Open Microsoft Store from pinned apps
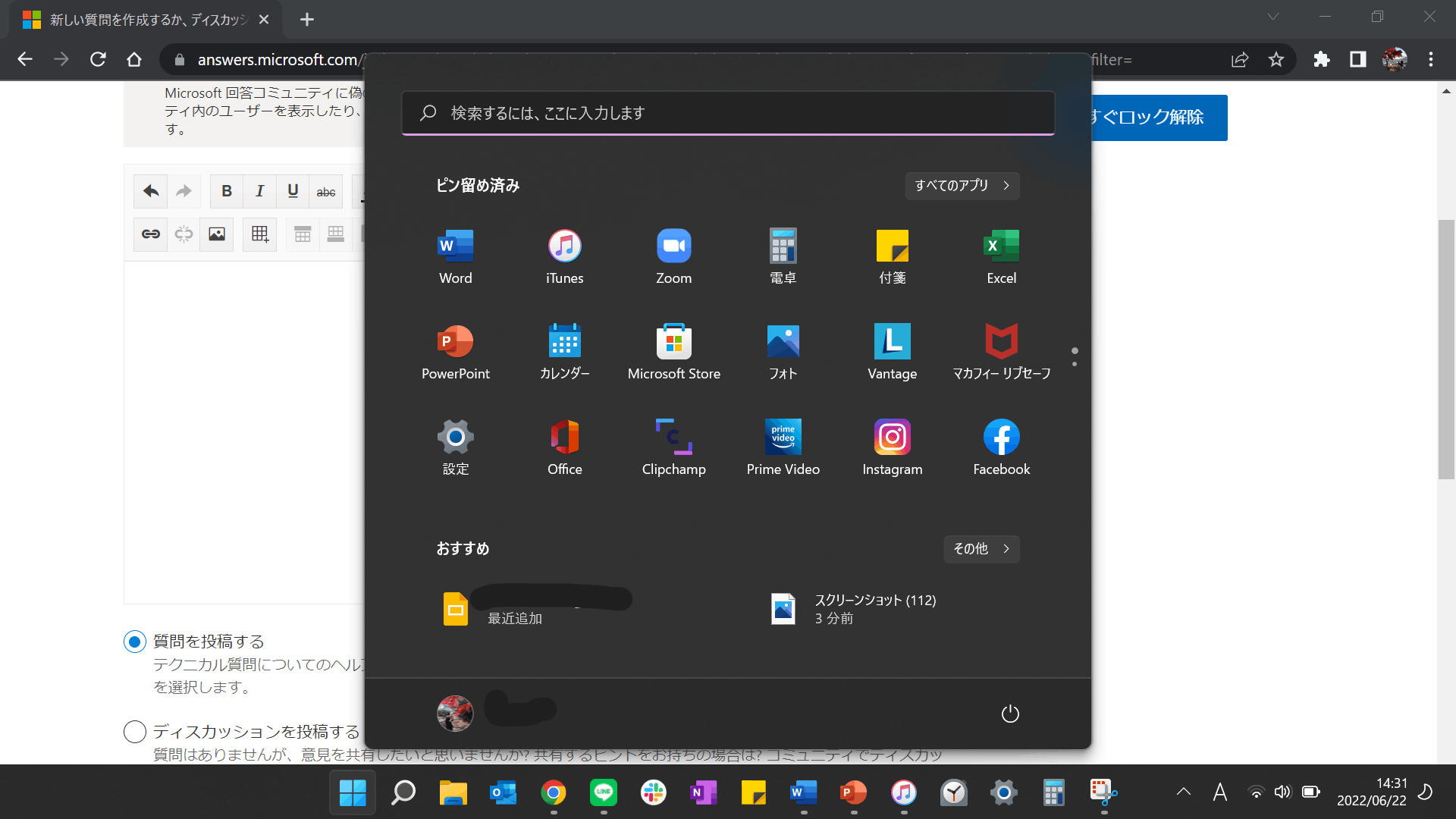The height and width of the screenshot is (819, 1456). coord(673,352)
